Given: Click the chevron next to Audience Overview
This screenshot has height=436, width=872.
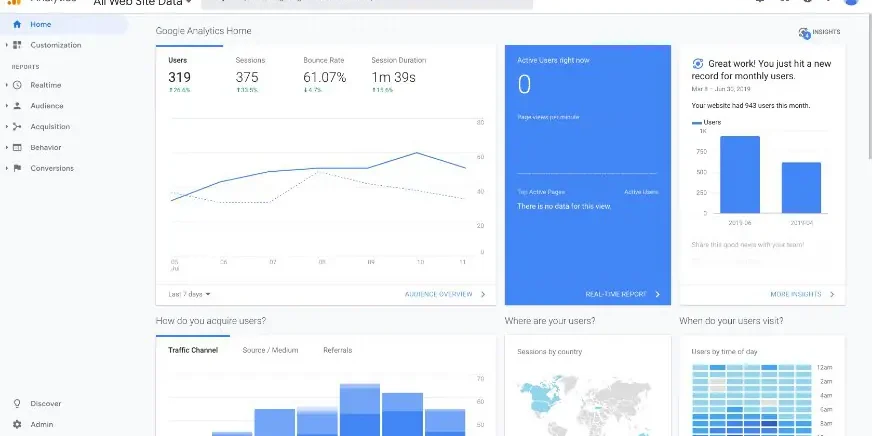Looking at the screenshot, I should pos(483,294).
